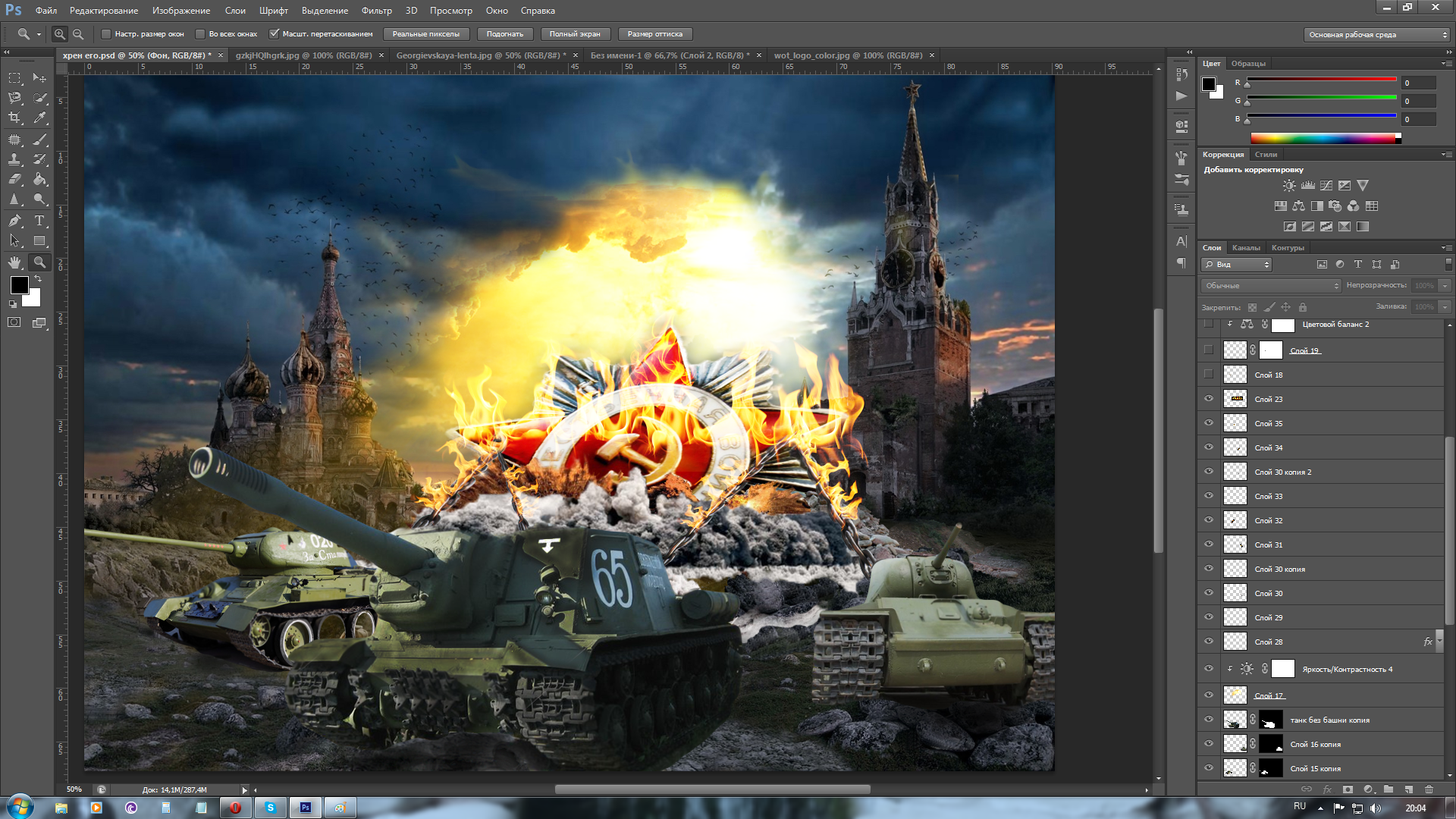Switch to the Каналы tab
The image size is (1456, 819).
(x=1246, y=248)
